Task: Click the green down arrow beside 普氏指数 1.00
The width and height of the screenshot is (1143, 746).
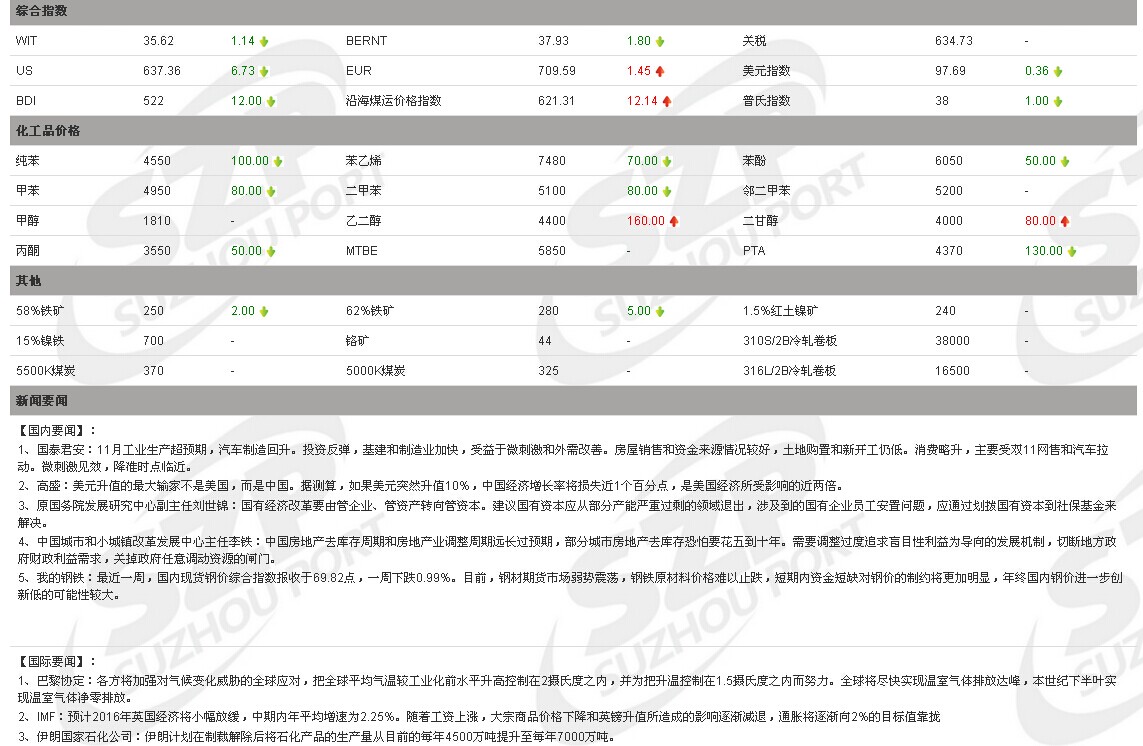Action: [x=1058, y=101]
